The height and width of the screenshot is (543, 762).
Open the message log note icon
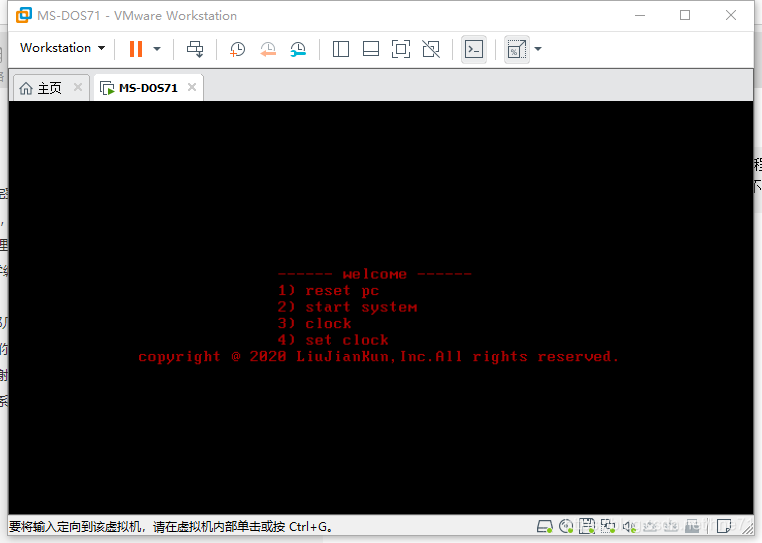click(x=724, y=526)
